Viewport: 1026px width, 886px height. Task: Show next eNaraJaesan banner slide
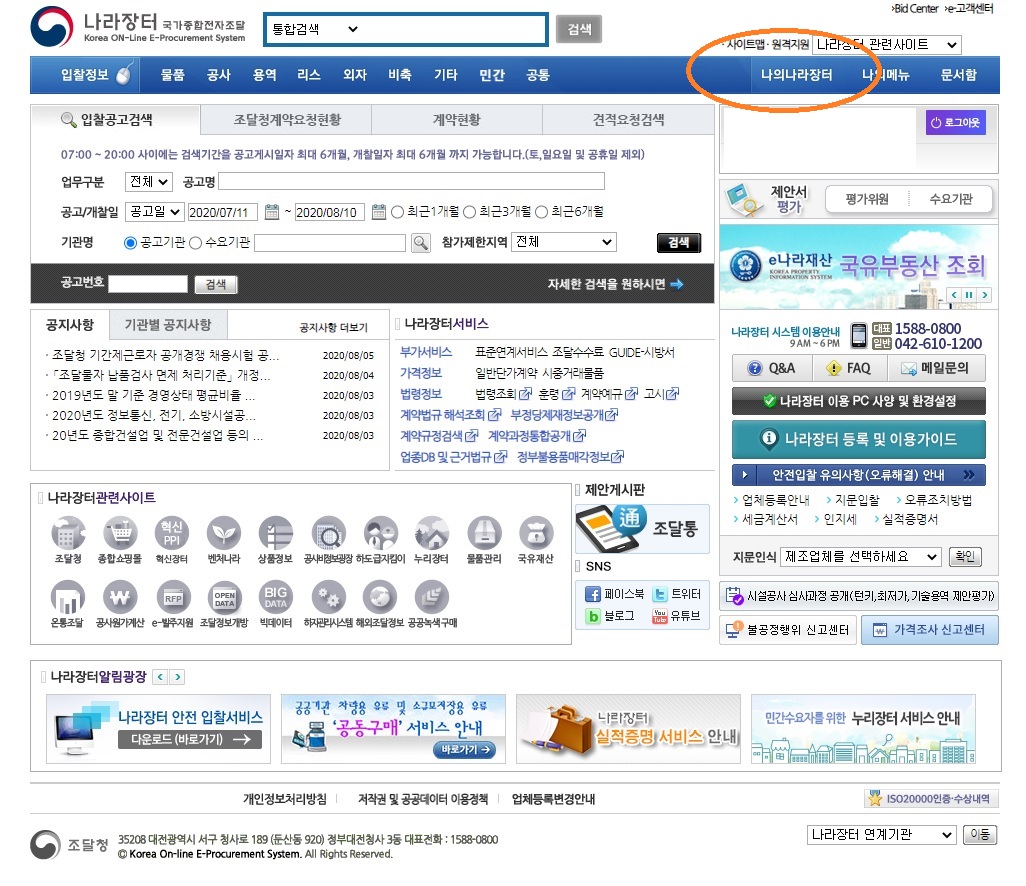click(984, 295)
